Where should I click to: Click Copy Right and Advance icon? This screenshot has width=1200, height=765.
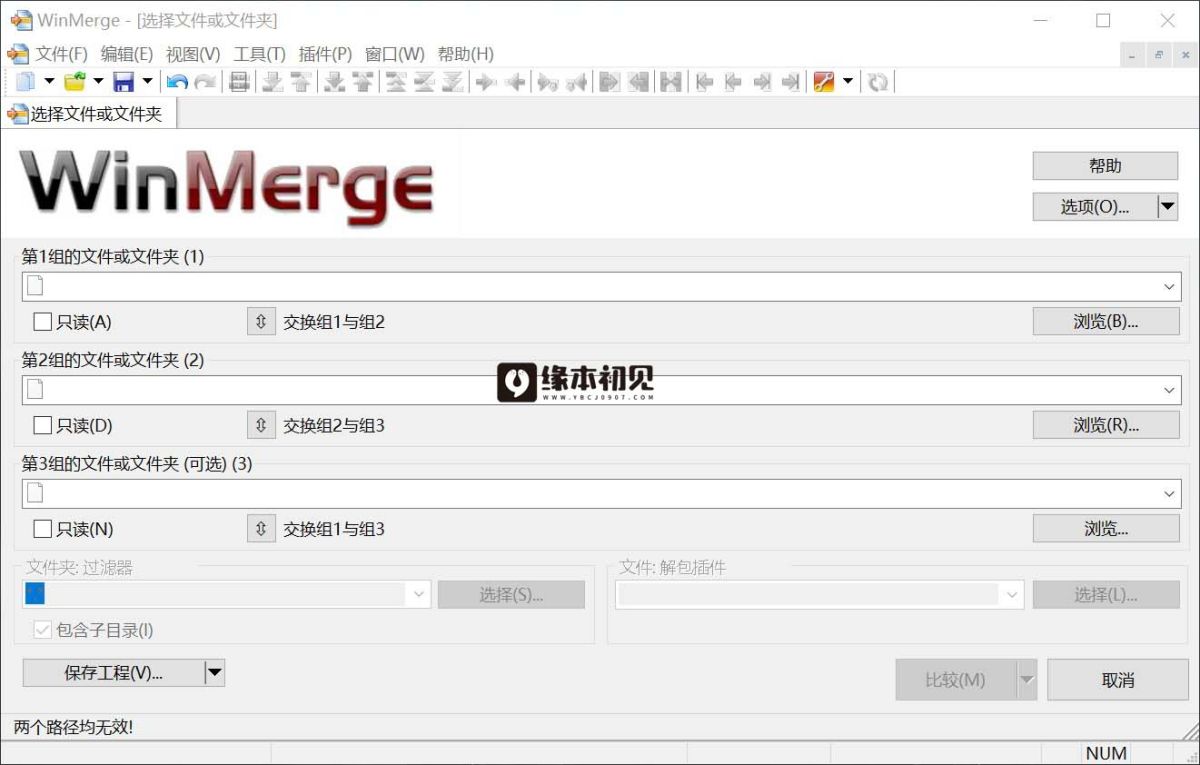pyautogui.click(x=548, y=82)
